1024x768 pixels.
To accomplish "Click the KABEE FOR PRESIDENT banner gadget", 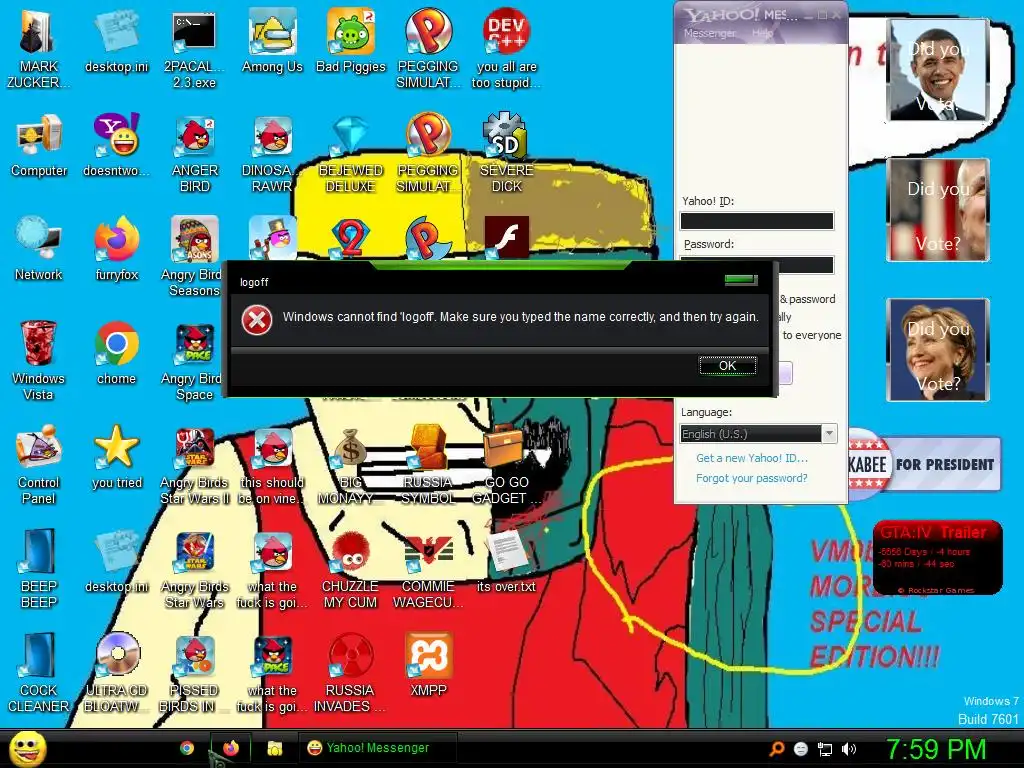I will click(x=924, y=464).
